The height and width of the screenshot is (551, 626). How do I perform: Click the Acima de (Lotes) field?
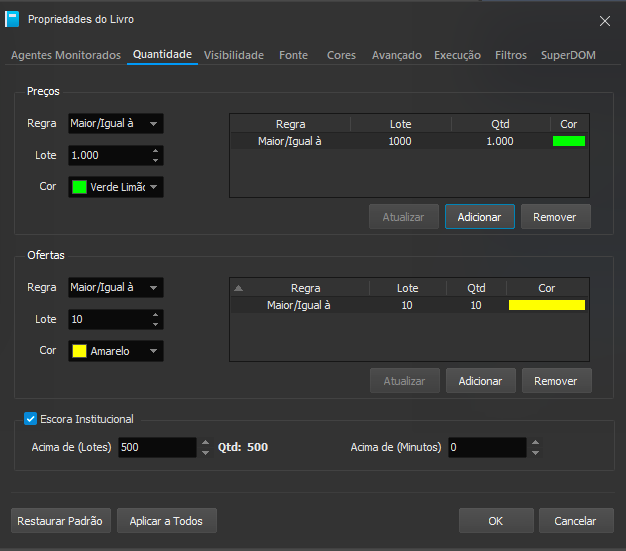[x=157, y=447]
